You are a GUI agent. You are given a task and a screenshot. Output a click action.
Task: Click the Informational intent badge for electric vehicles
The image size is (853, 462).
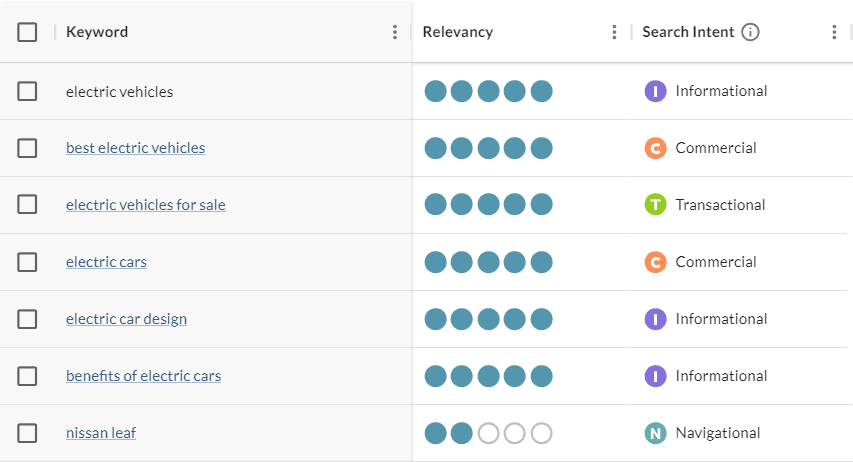pos(655,91)
